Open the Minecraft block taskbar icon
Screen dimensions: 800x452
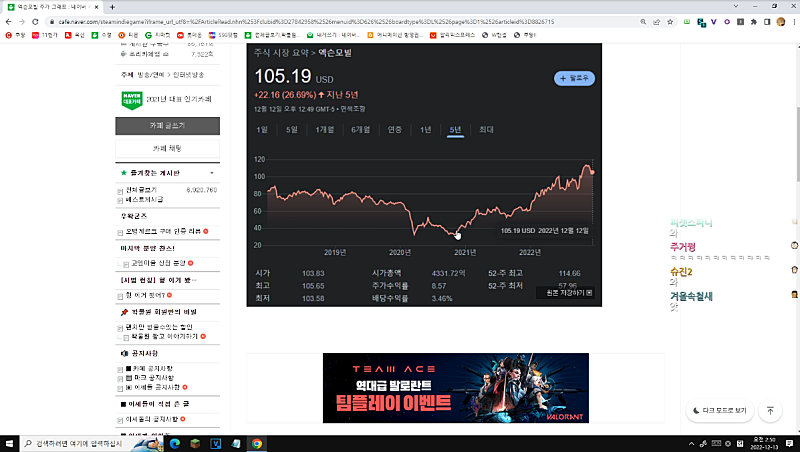[x=195, y=443]
